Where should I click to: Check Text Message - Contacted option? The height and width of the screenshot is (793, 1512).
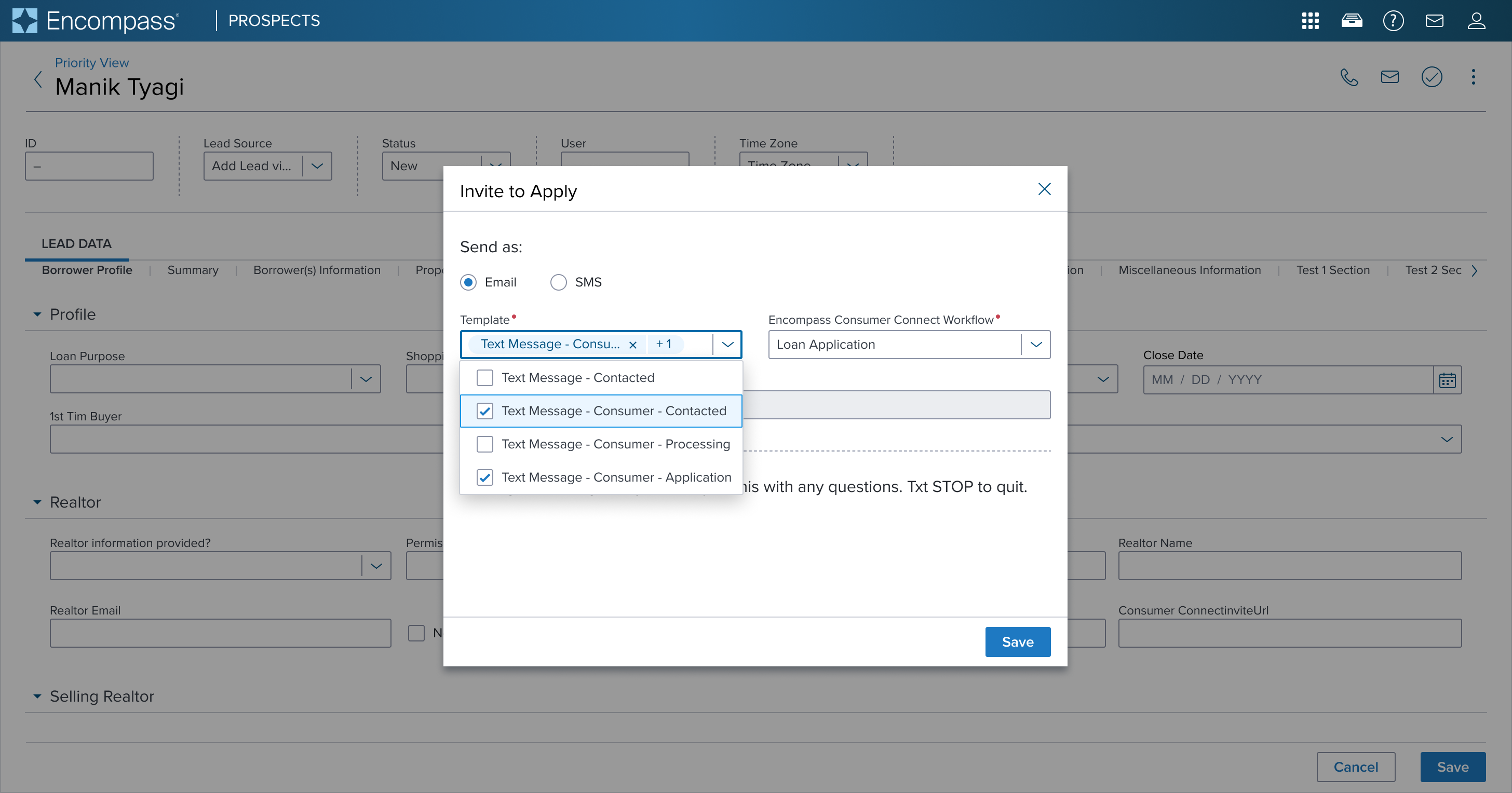coord(485,378)
